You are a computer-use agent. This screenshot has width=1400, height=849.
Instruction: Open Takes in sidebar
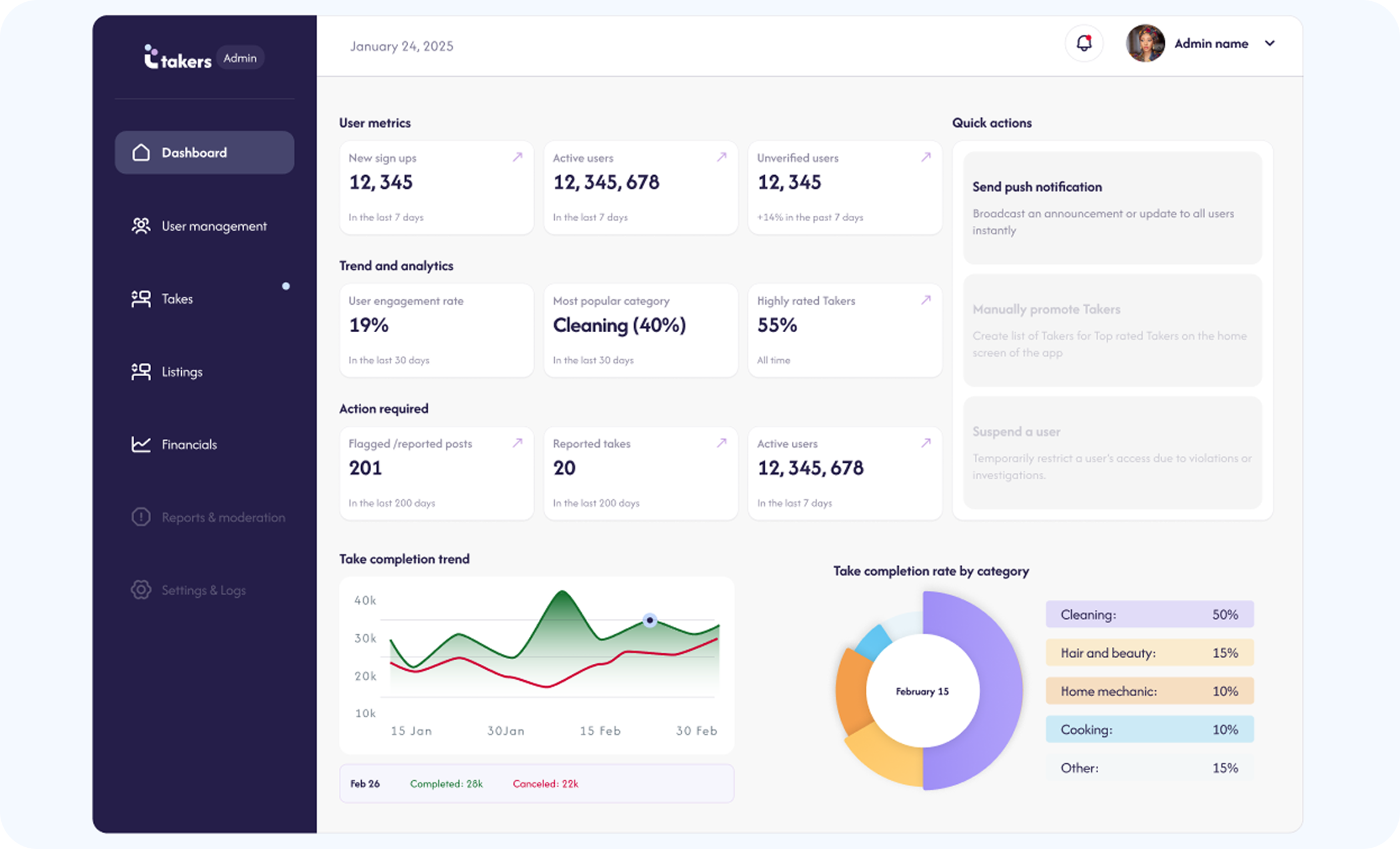coord(177,299)
